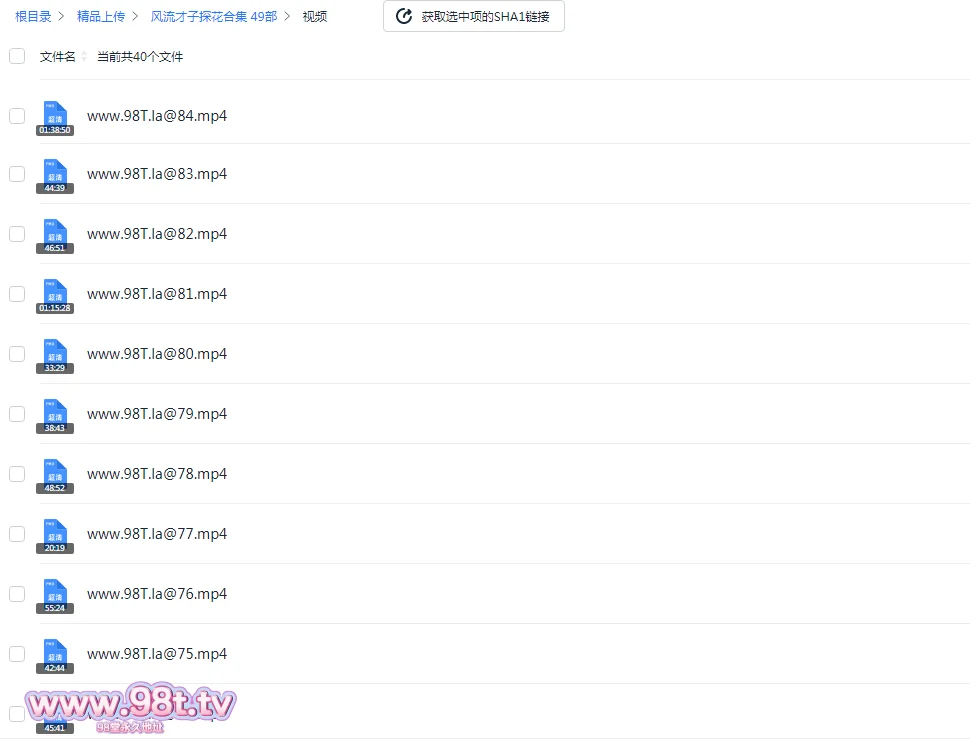The image size is (970, 742).
Task: Open the 风流才子探花合集 49部 breadcrumb link
Action: pyautogui.click(x=213, y=16)
